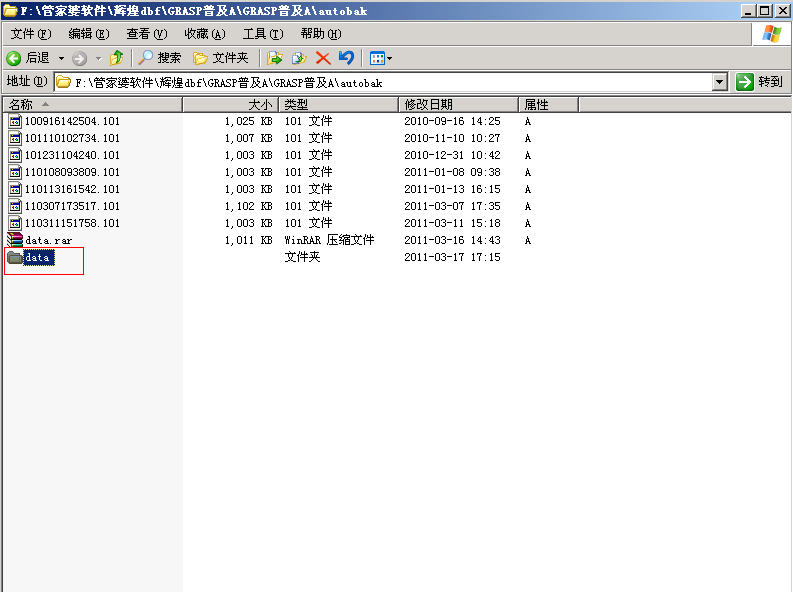Screen dimensions: 793x592
Task: Click the address bar path field
Action: pos(390,82)
